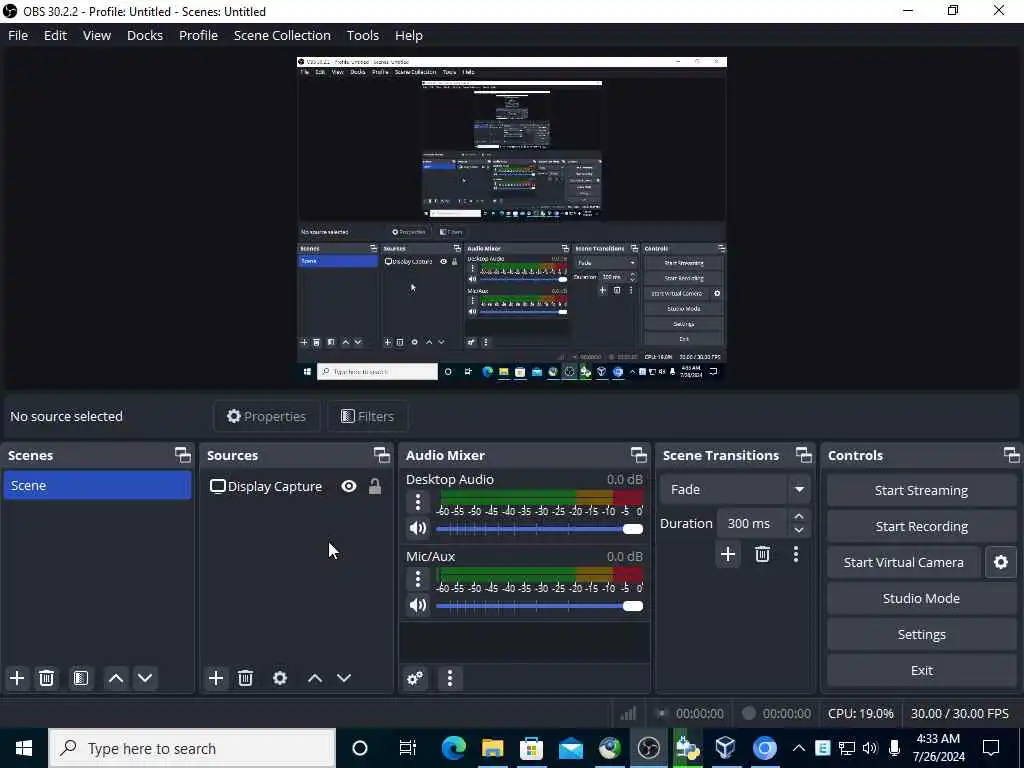The height and width of the screenshot is (768, 1024).
Task: Open transition properties three-dot menu
Action: pos(795,554)
